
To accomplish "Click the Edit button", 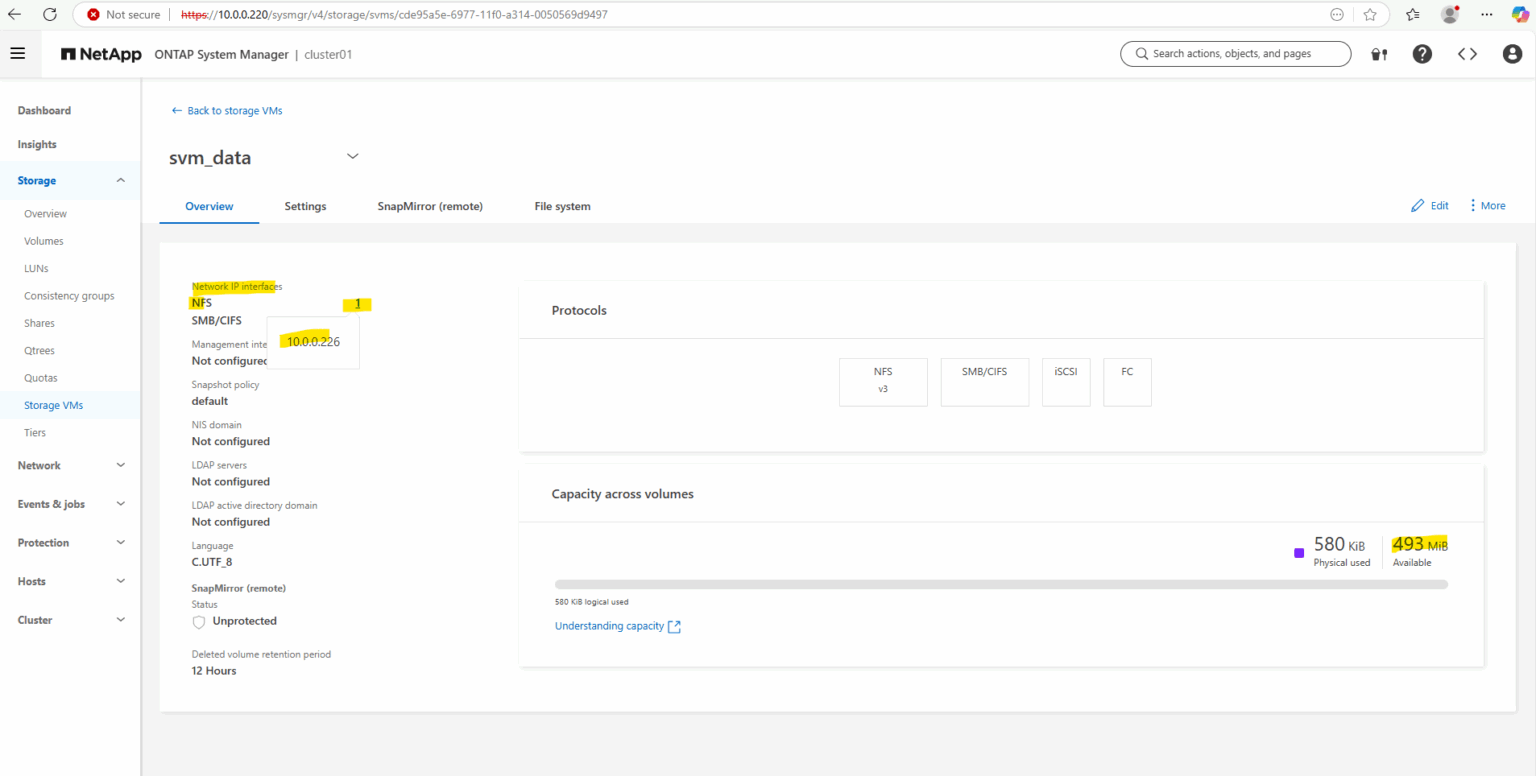I will click(x=1430, y=206).
